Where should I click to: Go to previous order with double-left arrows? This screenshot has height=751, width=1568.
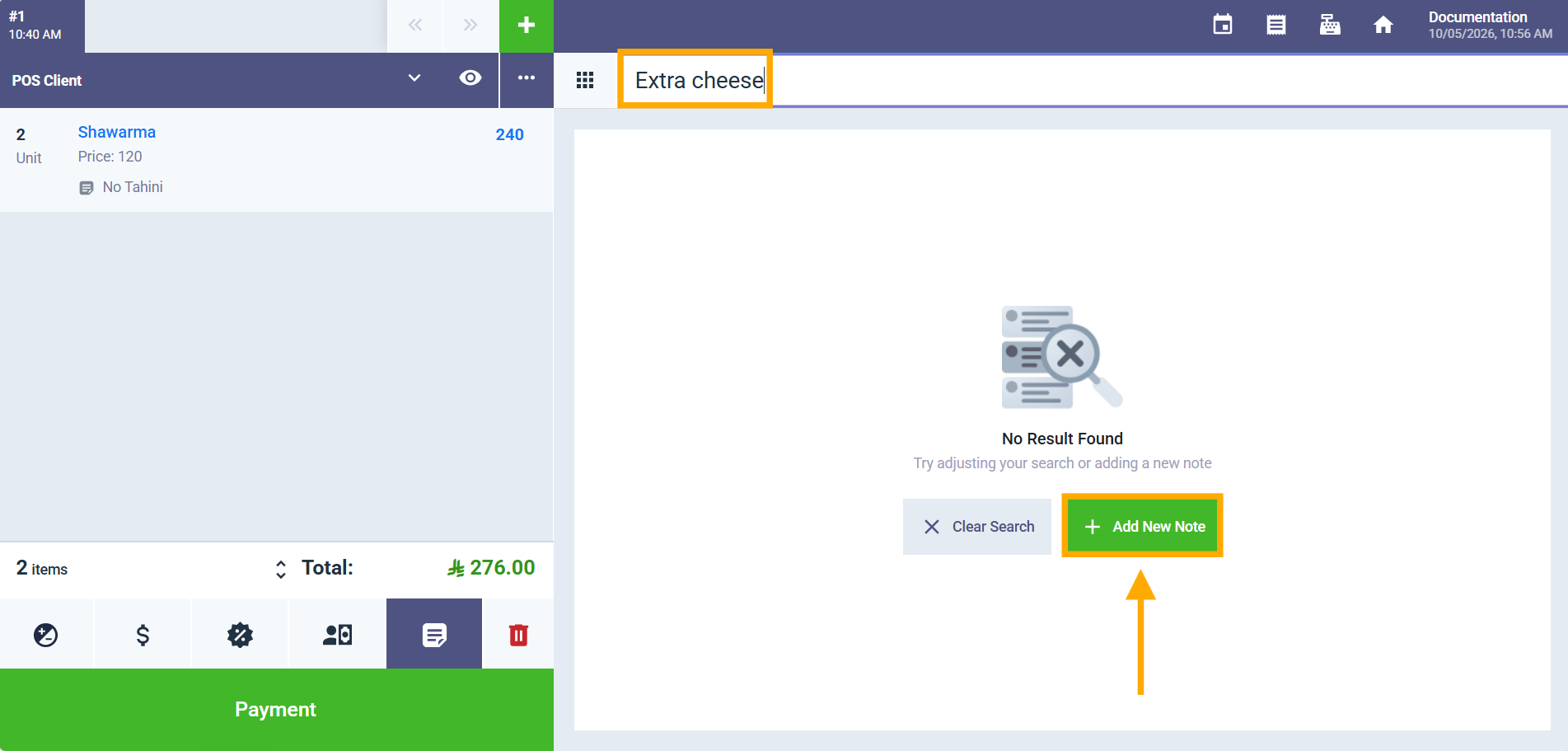[x=415, y=26]
